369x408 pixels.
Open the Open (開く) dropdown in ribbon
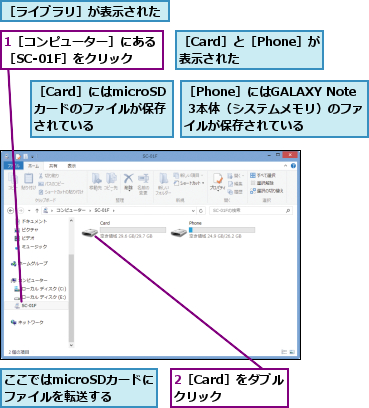236,175
